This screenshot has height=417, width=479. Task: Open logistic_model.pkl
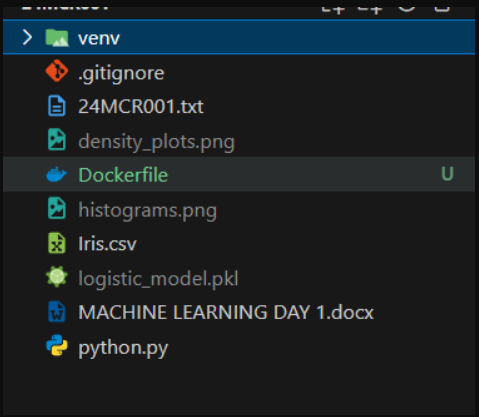tap(158, 278)
